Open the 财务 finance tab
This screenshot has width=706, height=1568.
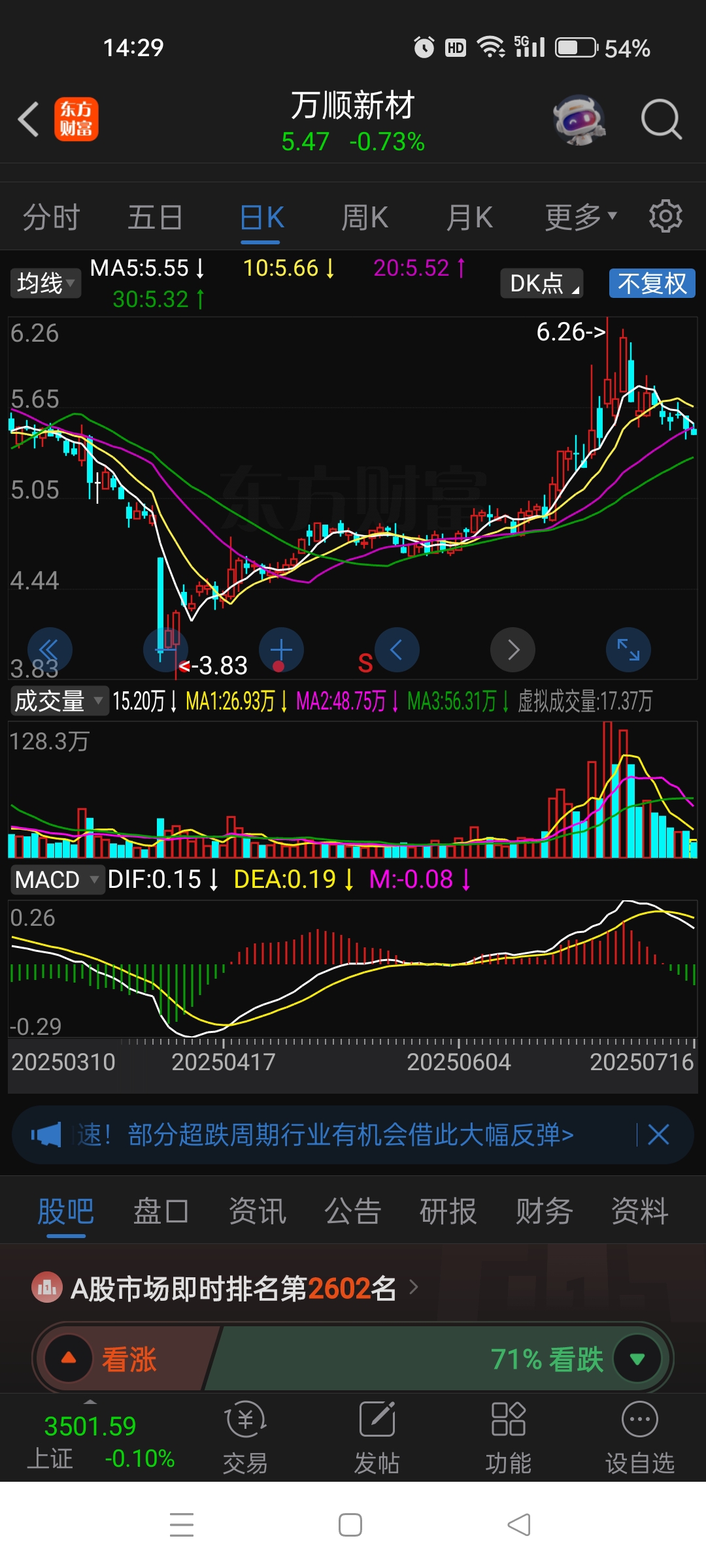[544, 1211]
